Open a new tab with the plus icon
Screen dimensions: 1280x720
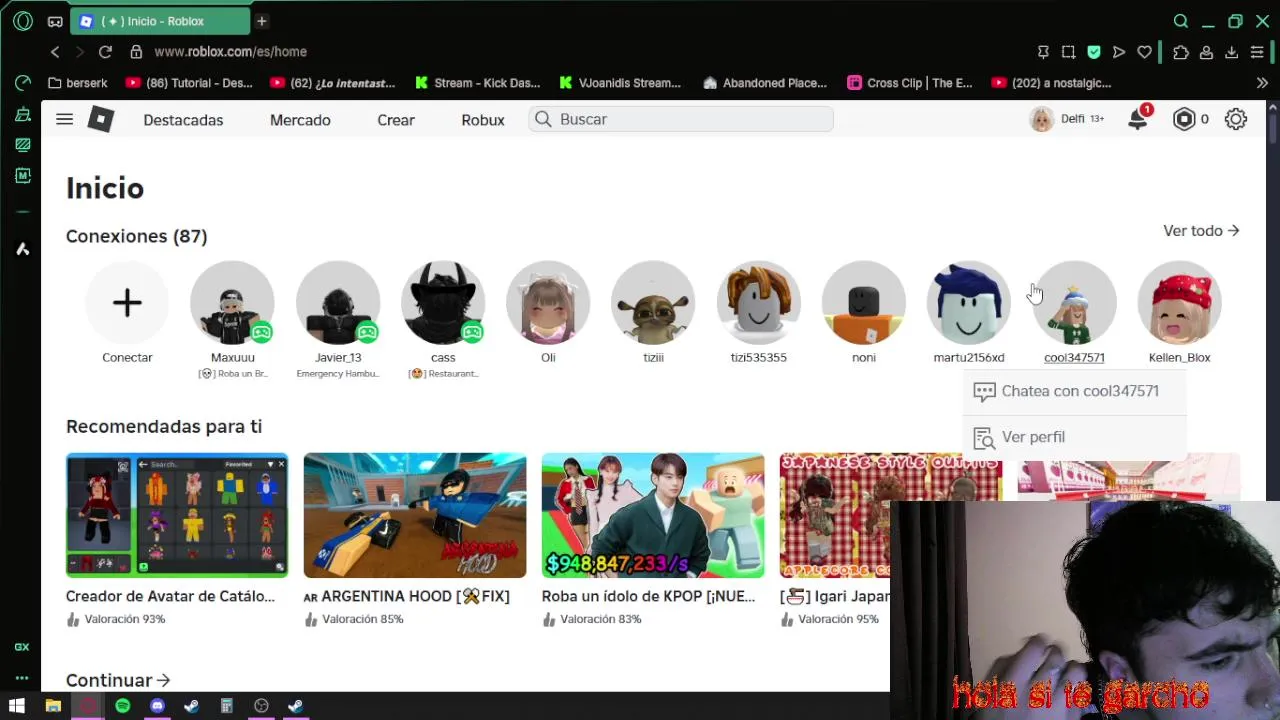point(261,21)
